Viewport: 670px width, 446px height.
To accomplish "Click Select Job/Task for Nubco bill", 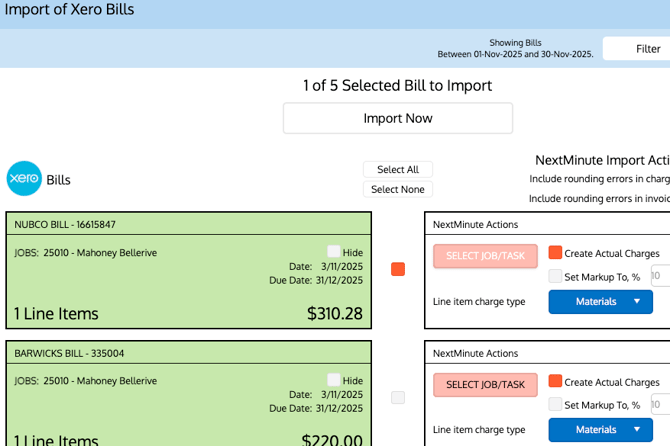I will (485, 256).
